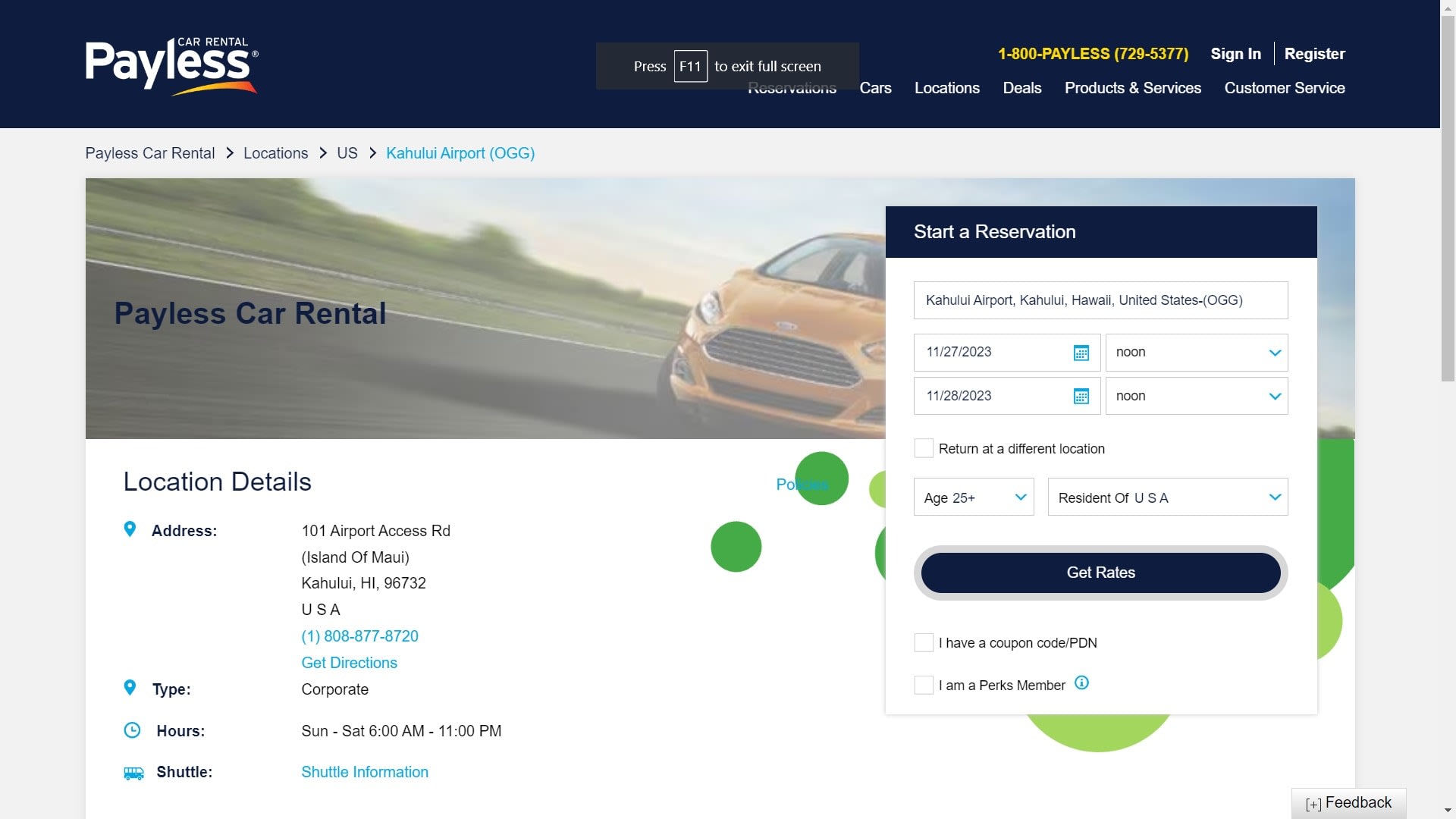Screen dimensions: 1456x819
Task: Click the pick-up location input field
Action: pos(1101,300)
